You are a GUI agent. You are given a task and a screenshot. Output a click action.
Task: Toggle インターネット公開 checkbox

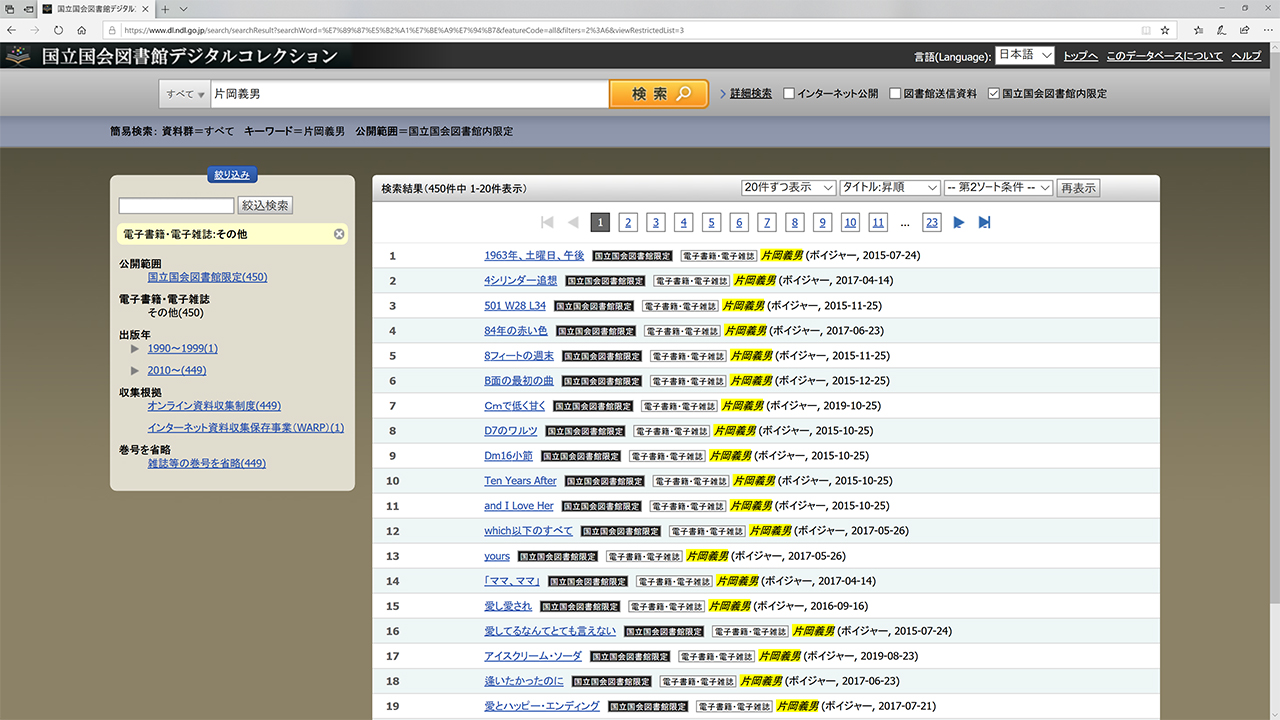(789, 94)
